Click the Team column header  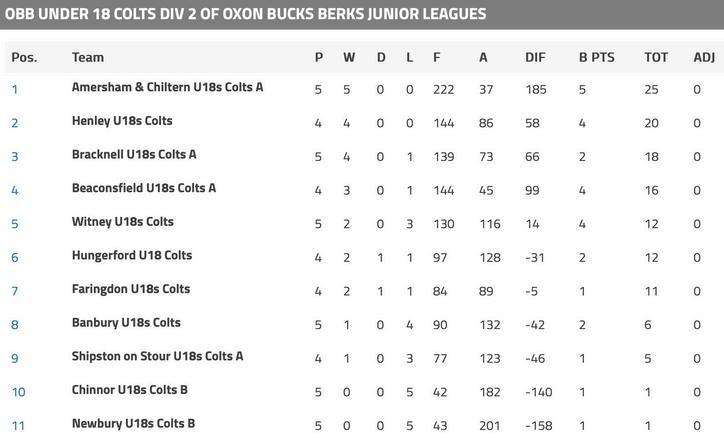click(x=88, y=58)
